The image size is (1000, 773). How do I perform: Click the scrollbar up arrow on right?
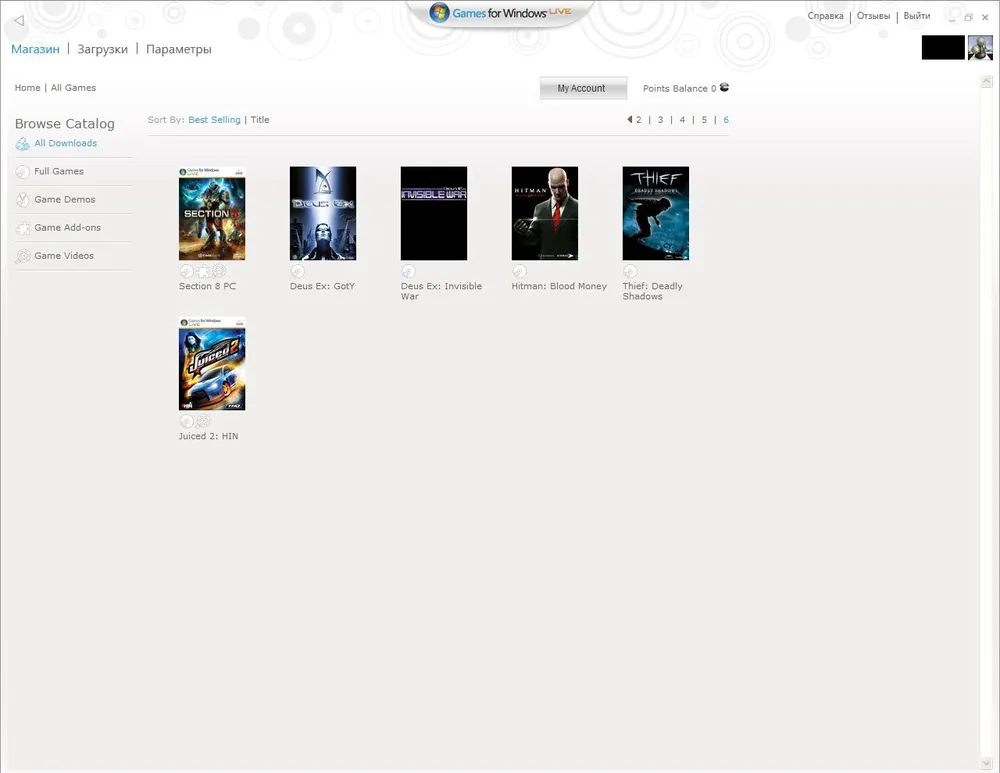click(988, 82)
